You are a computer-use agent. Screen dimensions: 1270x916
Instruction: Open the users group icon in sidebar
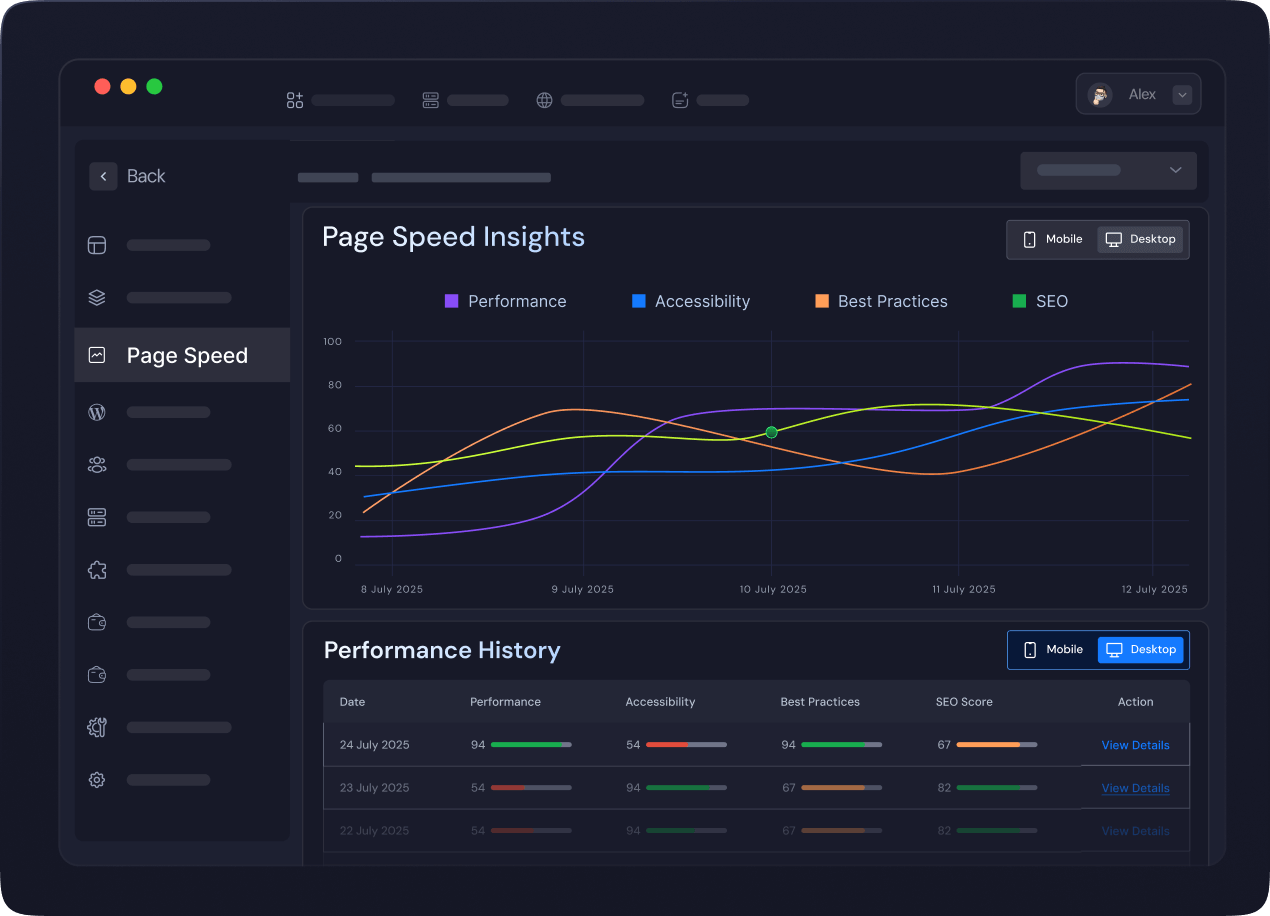[x=97, y=465]
